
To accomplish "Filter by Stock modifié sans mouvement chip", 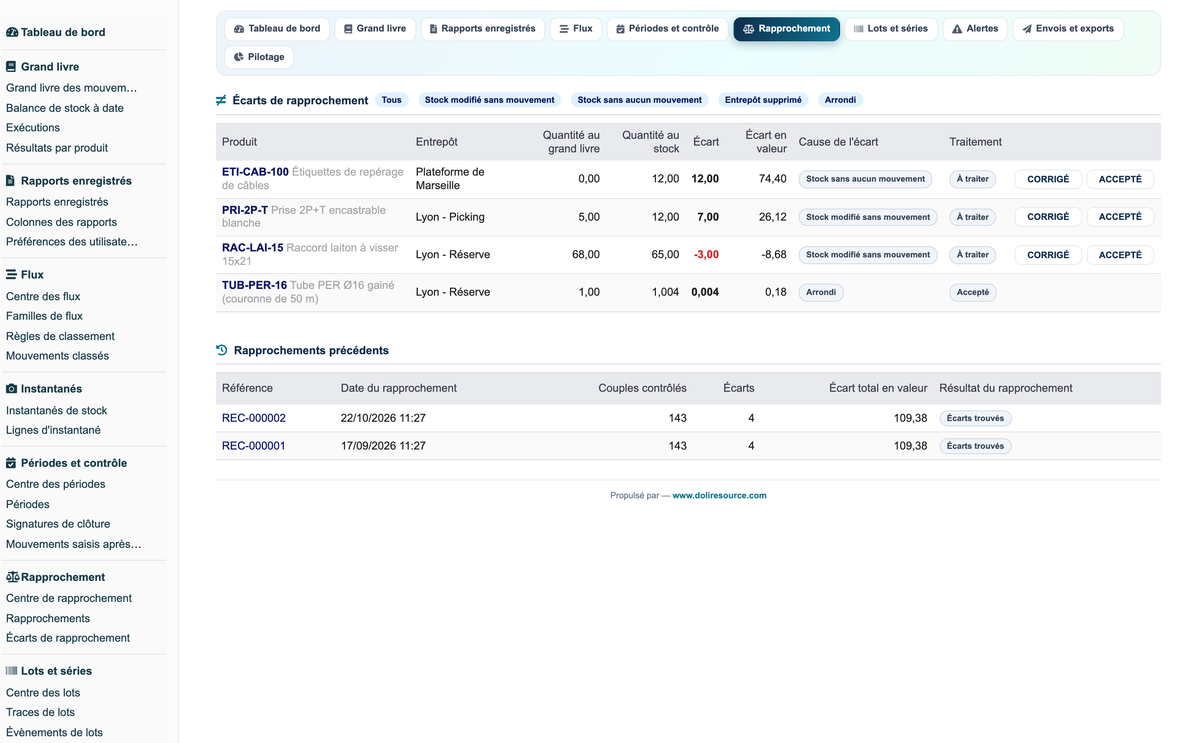I will pos(490,100).
